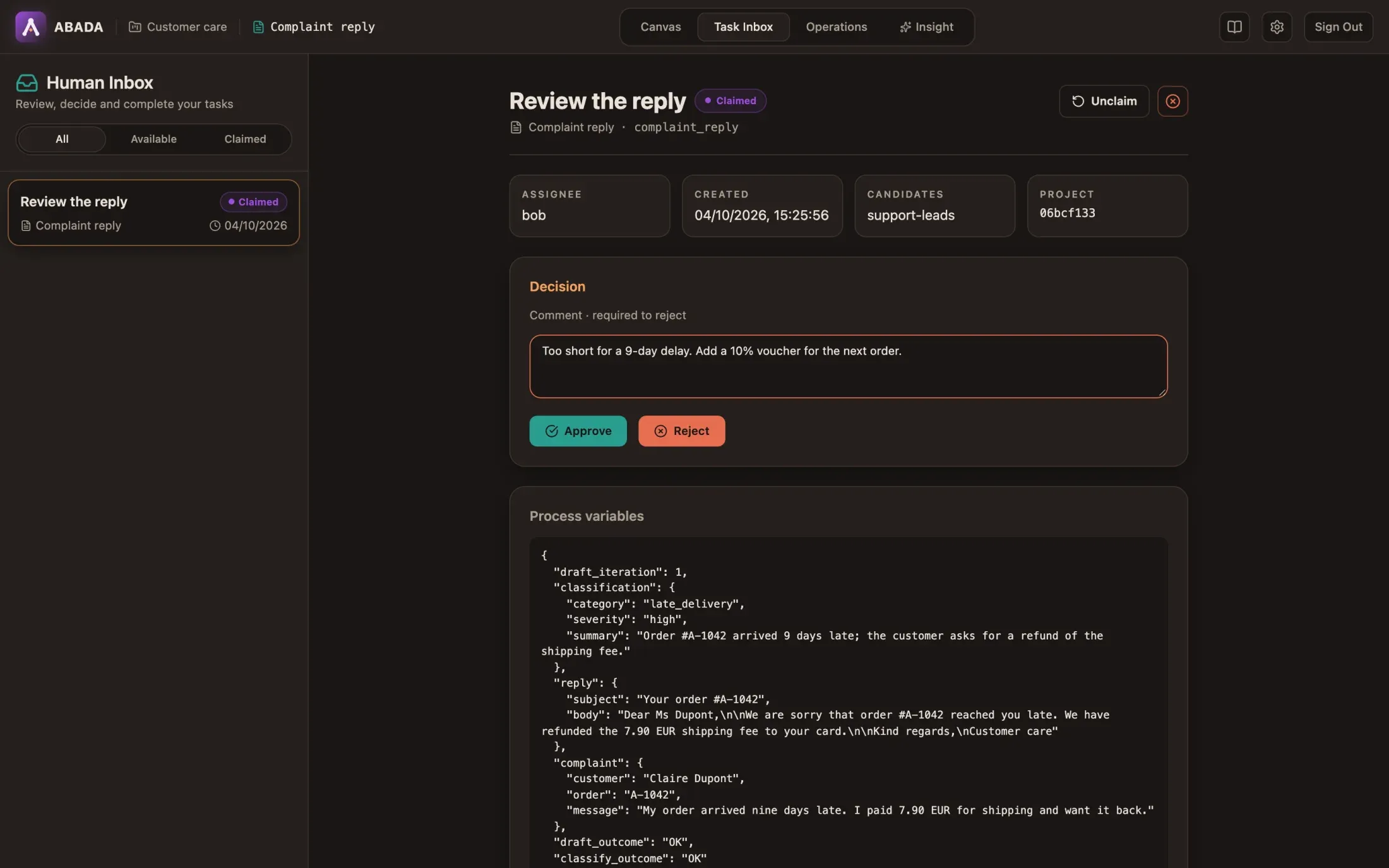The width and height of the screenshot is (1389, 868).
Task: Click the complaint_reply process key text
Action: (x=686, y=127)
